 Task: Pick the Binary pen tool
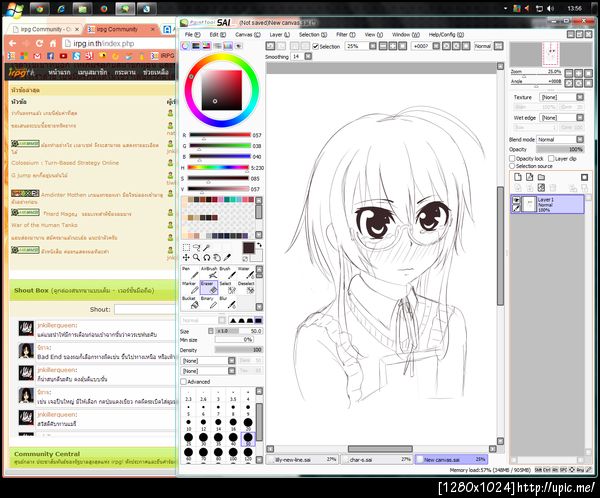click(x=209, y=302)
